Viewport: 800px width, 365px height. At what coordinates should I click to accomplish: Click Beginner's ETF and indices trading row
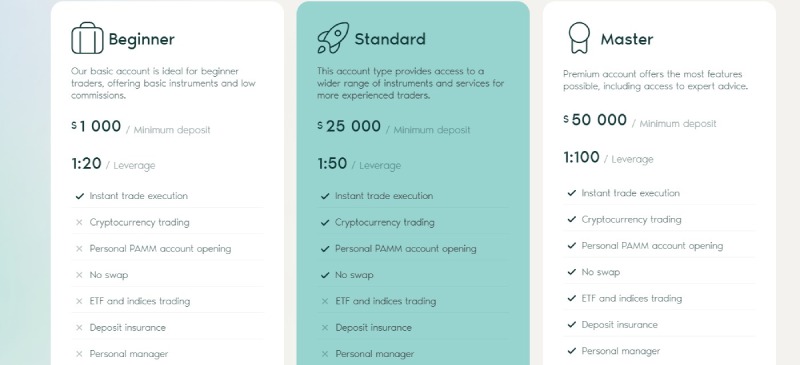167,301
